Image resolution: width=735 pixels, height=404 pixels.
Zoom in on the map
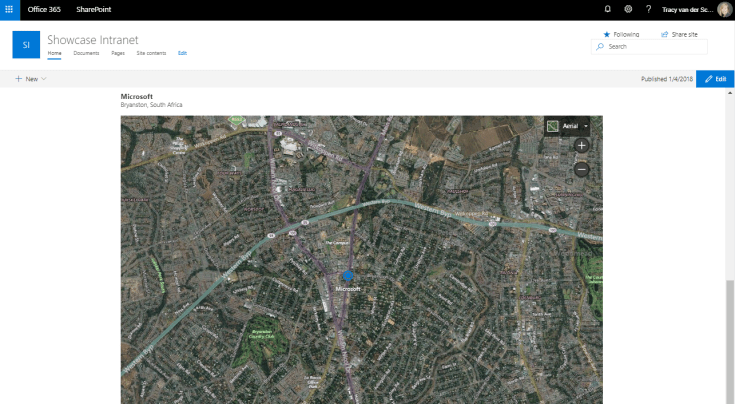click(581, 146)
